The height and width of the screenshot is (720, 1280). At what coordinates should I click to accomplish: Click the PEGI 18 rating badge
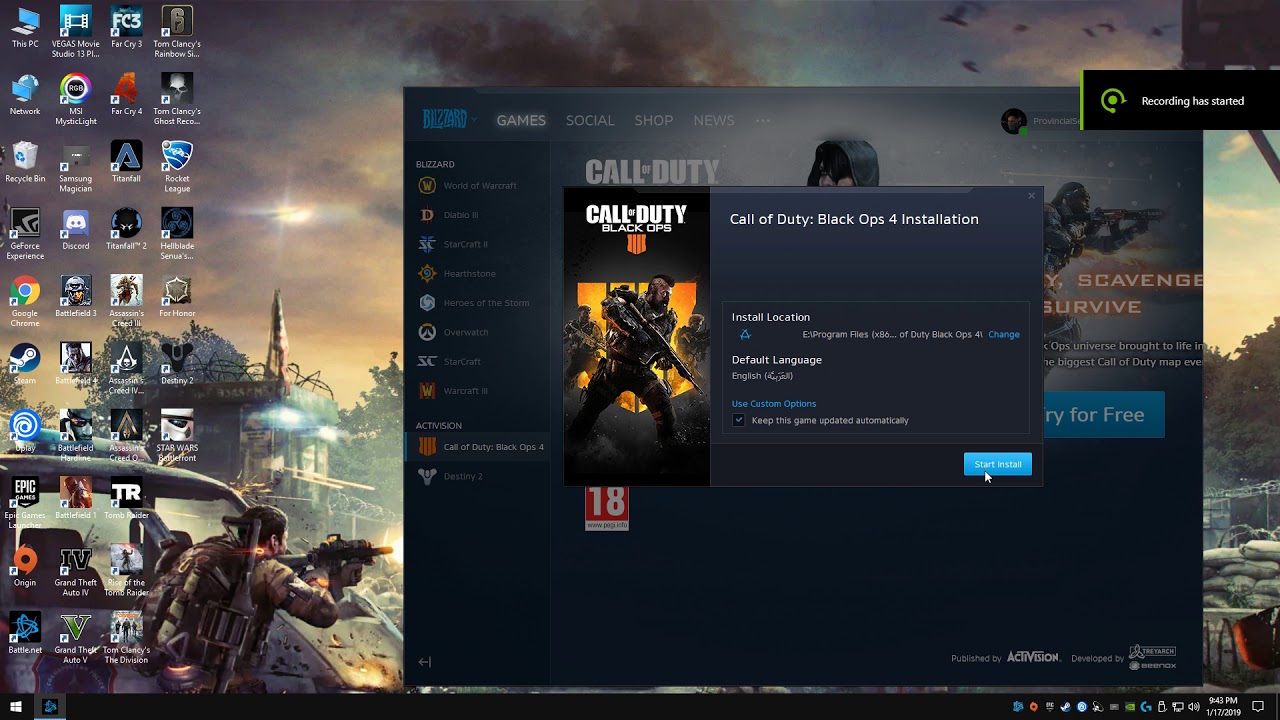click(607, 508)
